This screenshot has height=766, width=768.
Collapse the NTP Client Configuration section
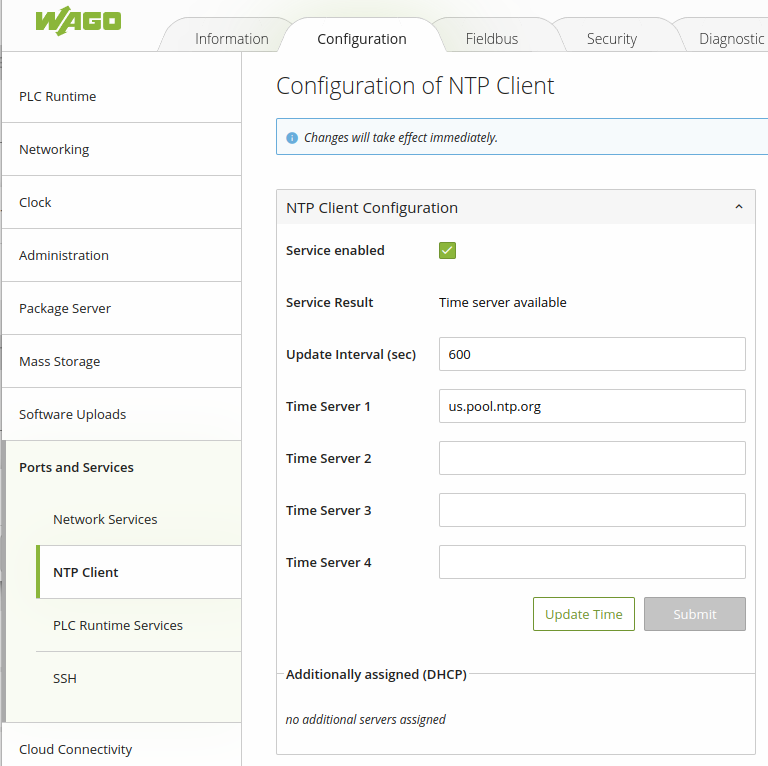click(x=738, y=208)
